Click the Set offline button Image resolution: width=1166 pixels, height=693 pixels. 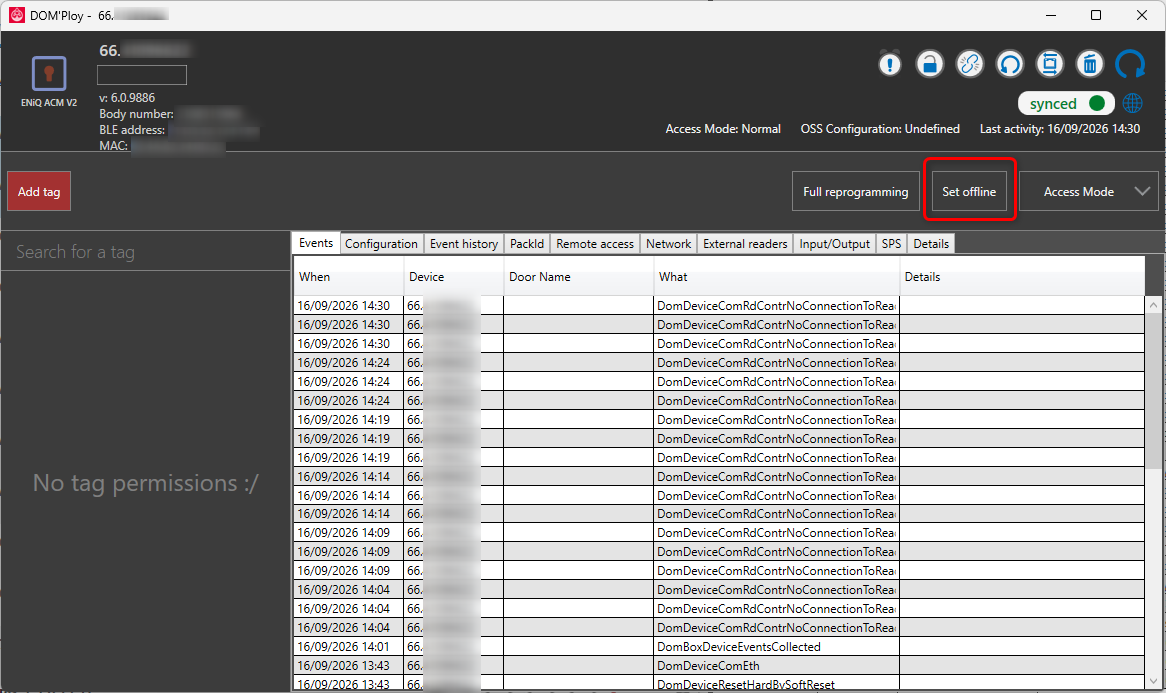point(969,192)
